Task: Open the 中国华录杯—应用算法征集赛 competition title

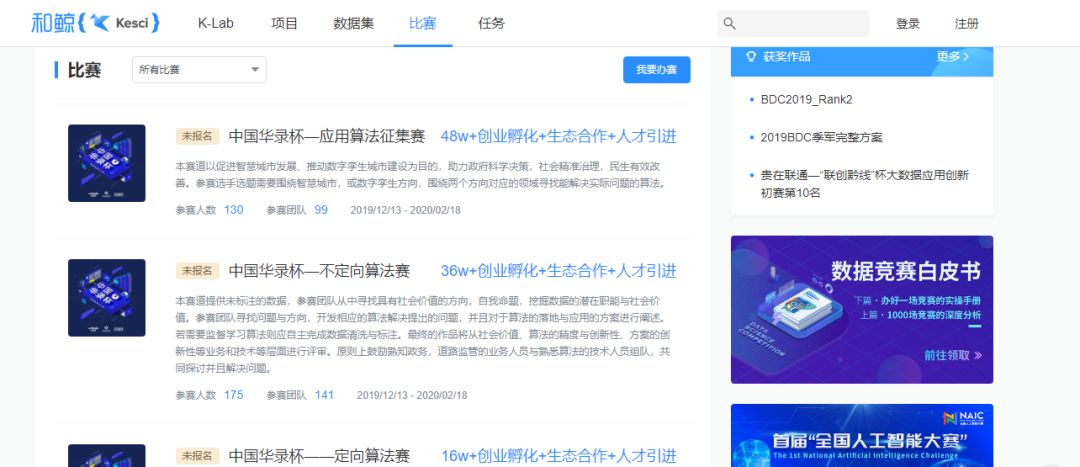Action: [x=326, y=136]
